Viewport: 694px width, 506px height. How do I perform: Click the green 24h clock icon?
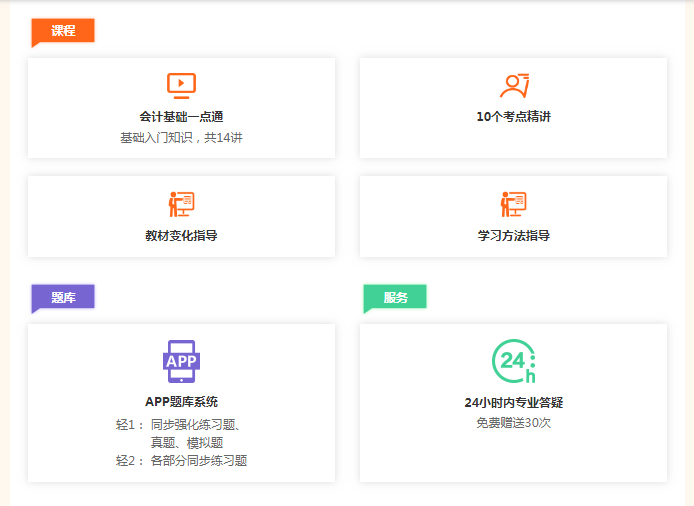513,361
